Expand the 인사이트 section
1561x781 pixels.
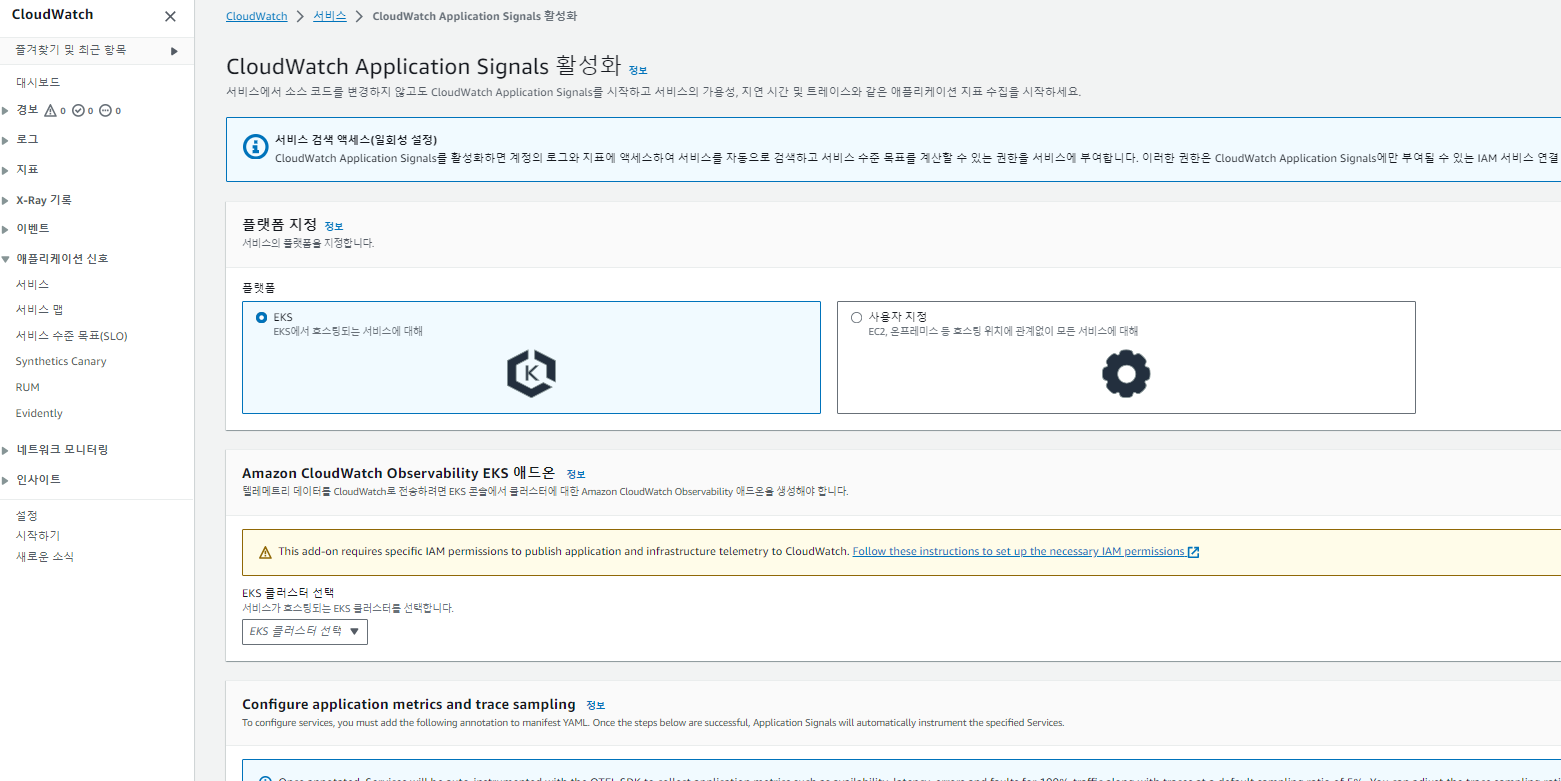[6, 480]
